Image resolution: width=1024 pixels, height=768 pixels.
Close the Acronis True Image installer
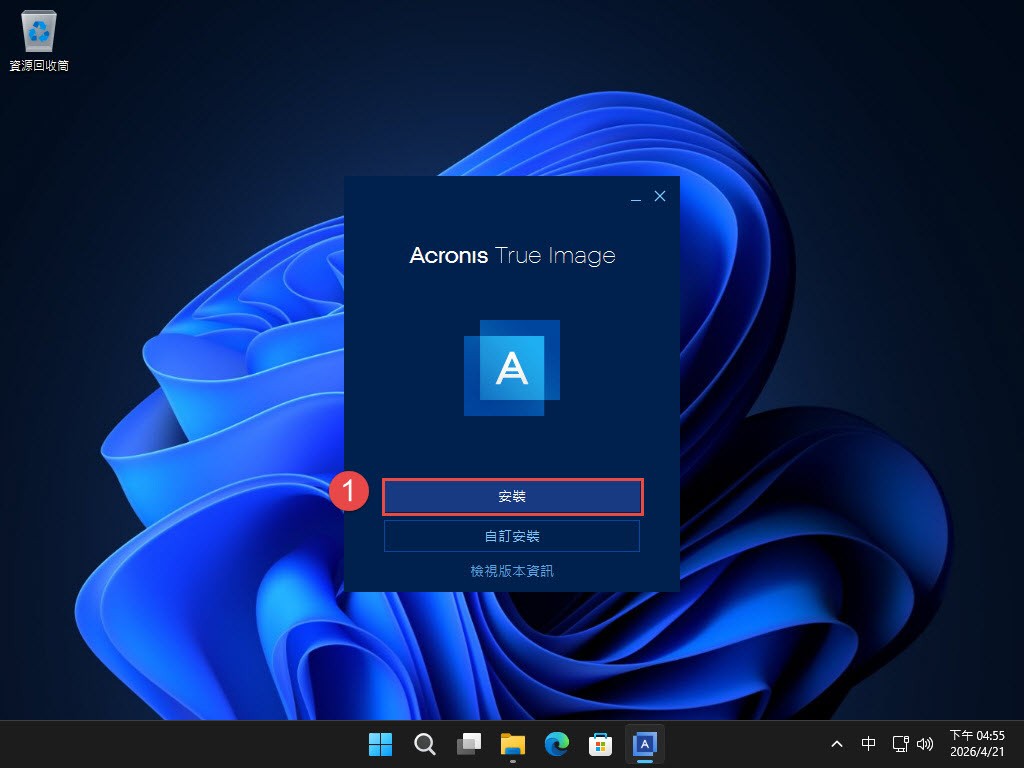pos(660,197)
